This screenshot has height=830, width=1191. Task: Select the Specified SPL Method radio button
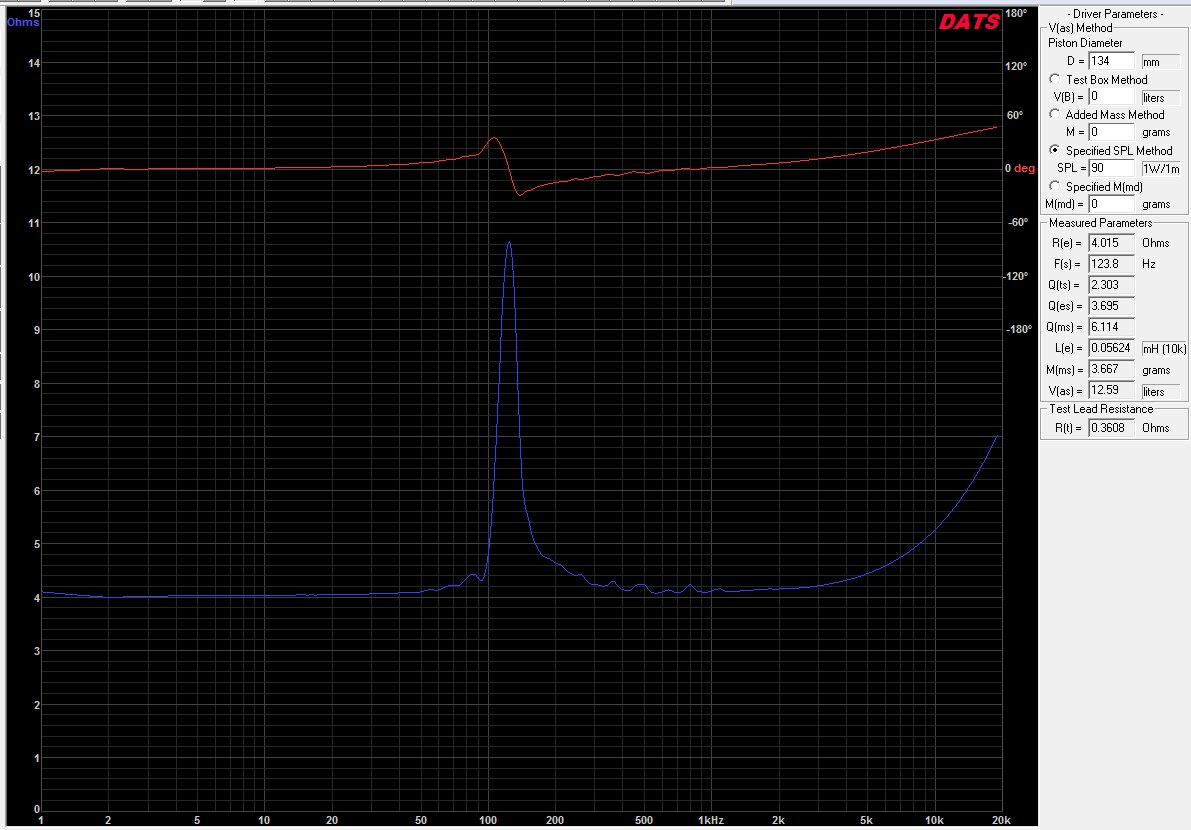(x=1054, y=150)
